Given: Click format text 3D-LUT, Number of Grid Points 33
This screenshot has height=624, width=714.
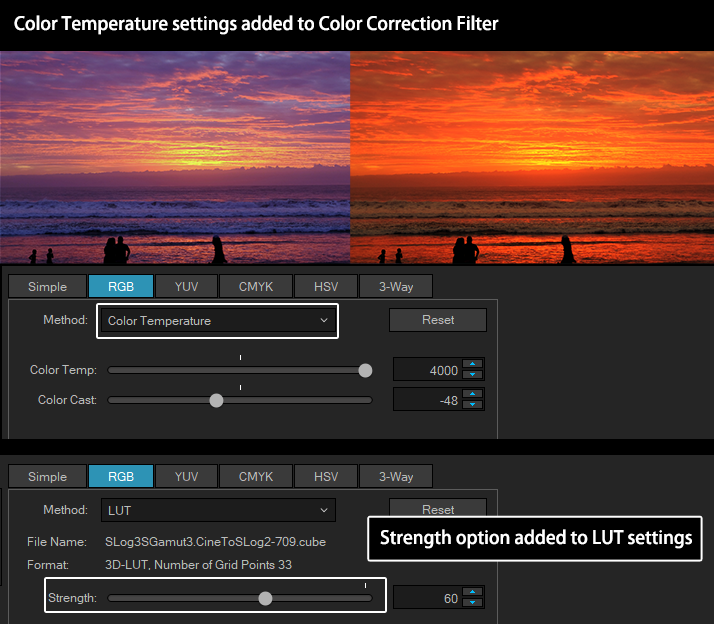Looking at the screenshot, I should pos(199,565).
